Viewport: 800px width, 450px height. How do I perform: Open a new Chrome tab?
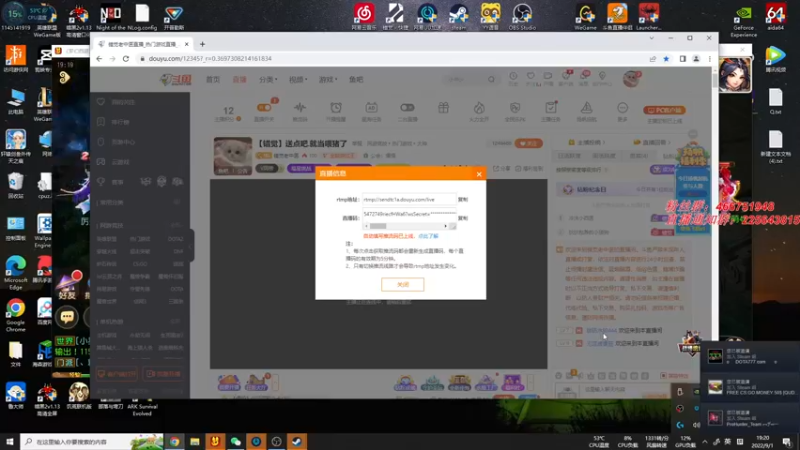click(x=203, y=44)
